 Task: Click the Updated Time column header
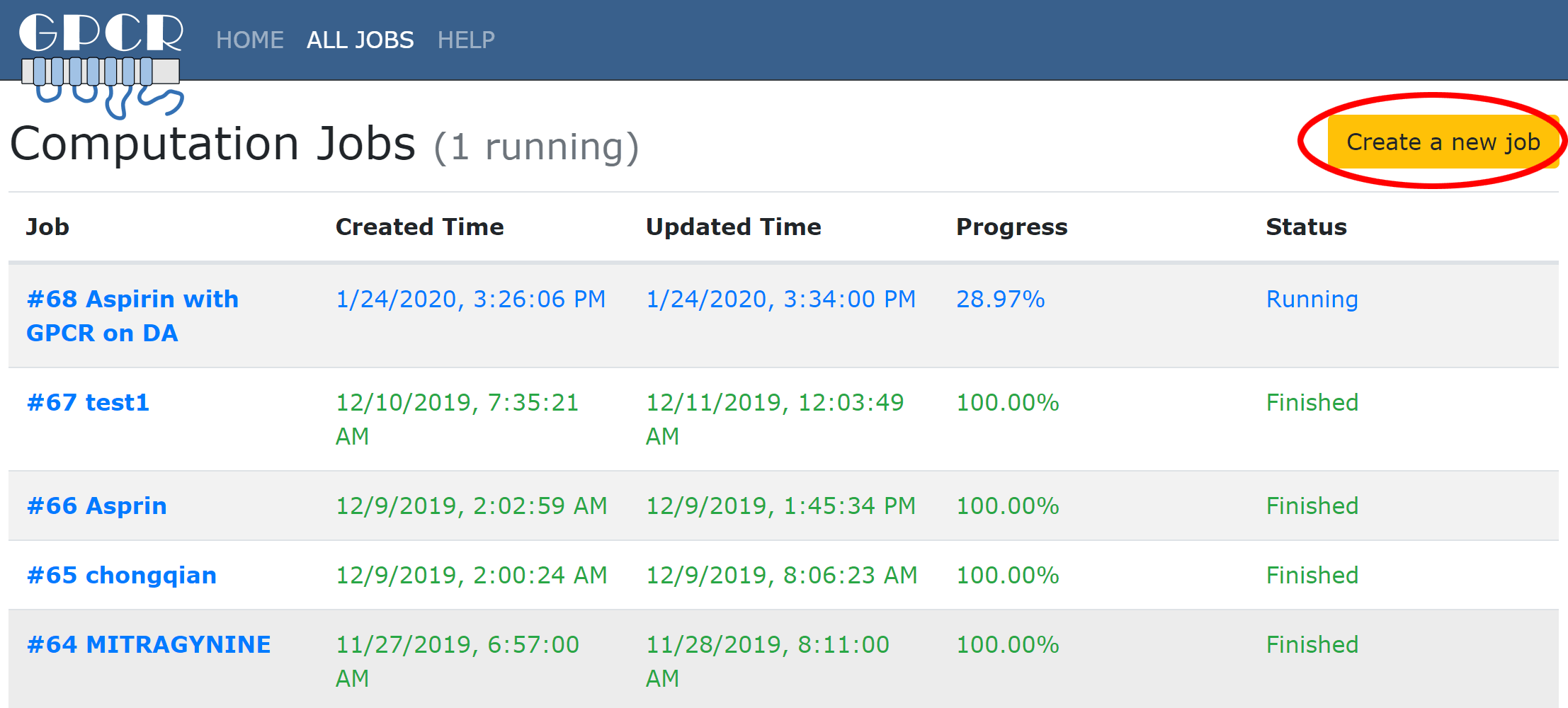pyautogui.click(x=733, y=227)
